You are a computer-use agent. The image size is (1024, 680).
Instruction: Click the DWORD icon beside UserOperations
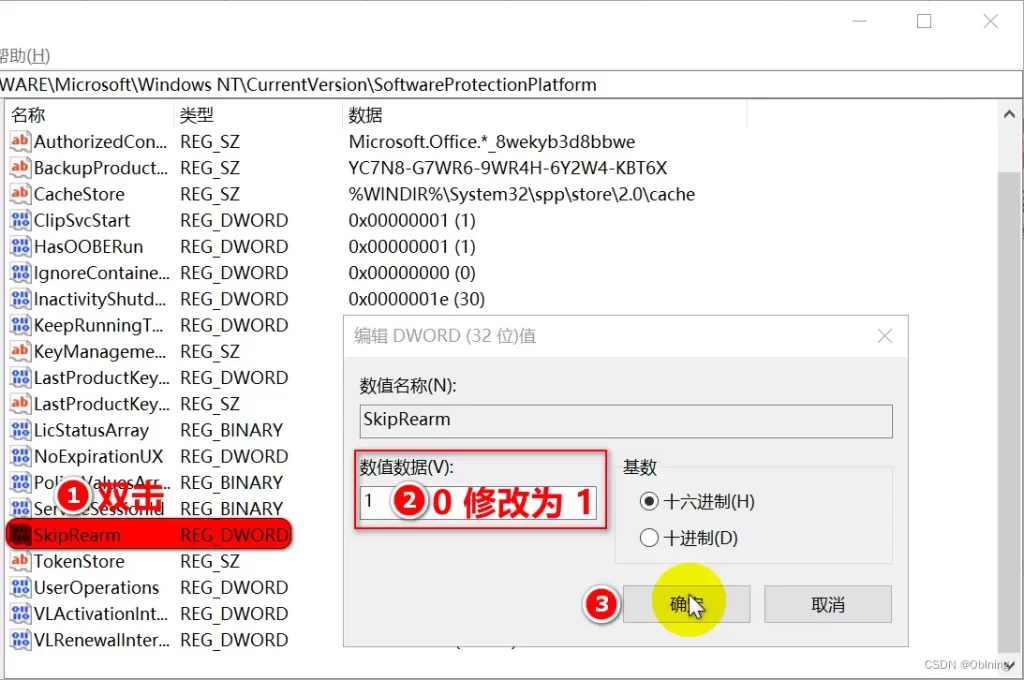point(19,587)
